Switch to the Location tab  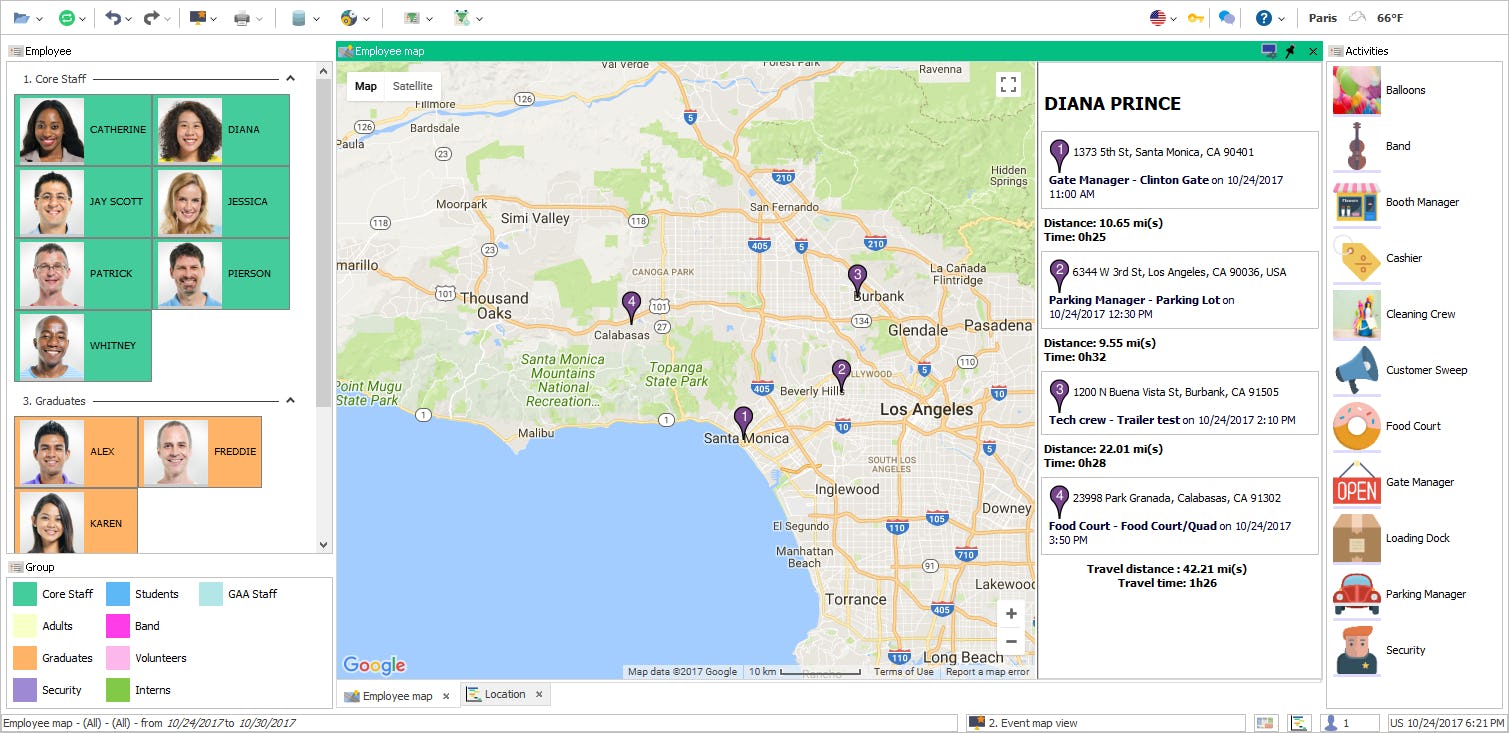505,694
